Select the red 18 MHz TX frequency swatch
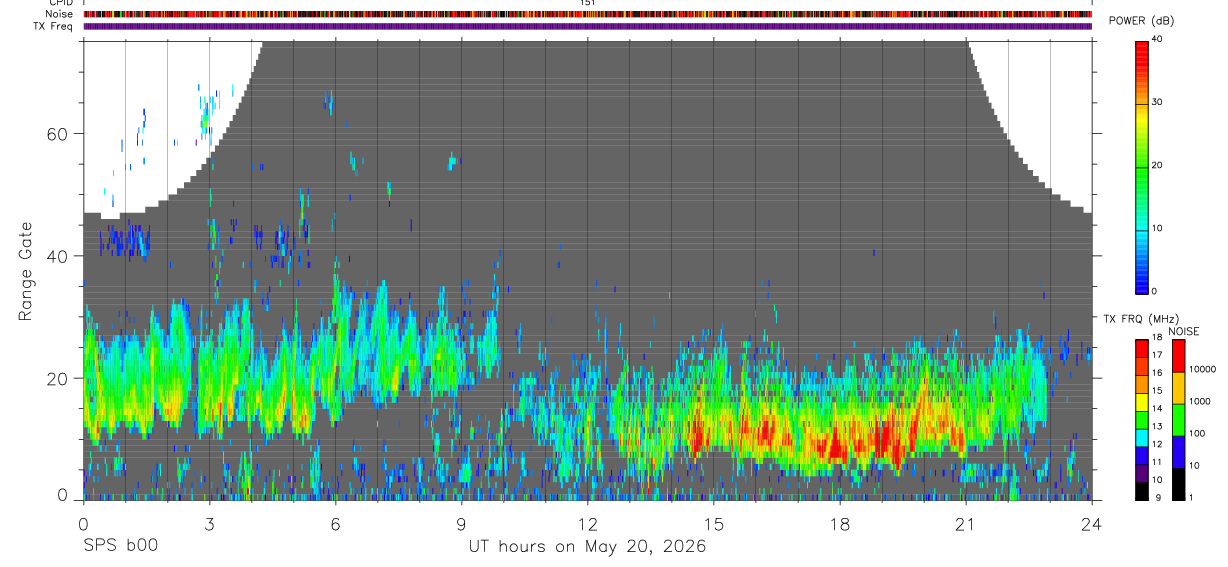This screenshot has height=567, width=1228. [1142, 348]
